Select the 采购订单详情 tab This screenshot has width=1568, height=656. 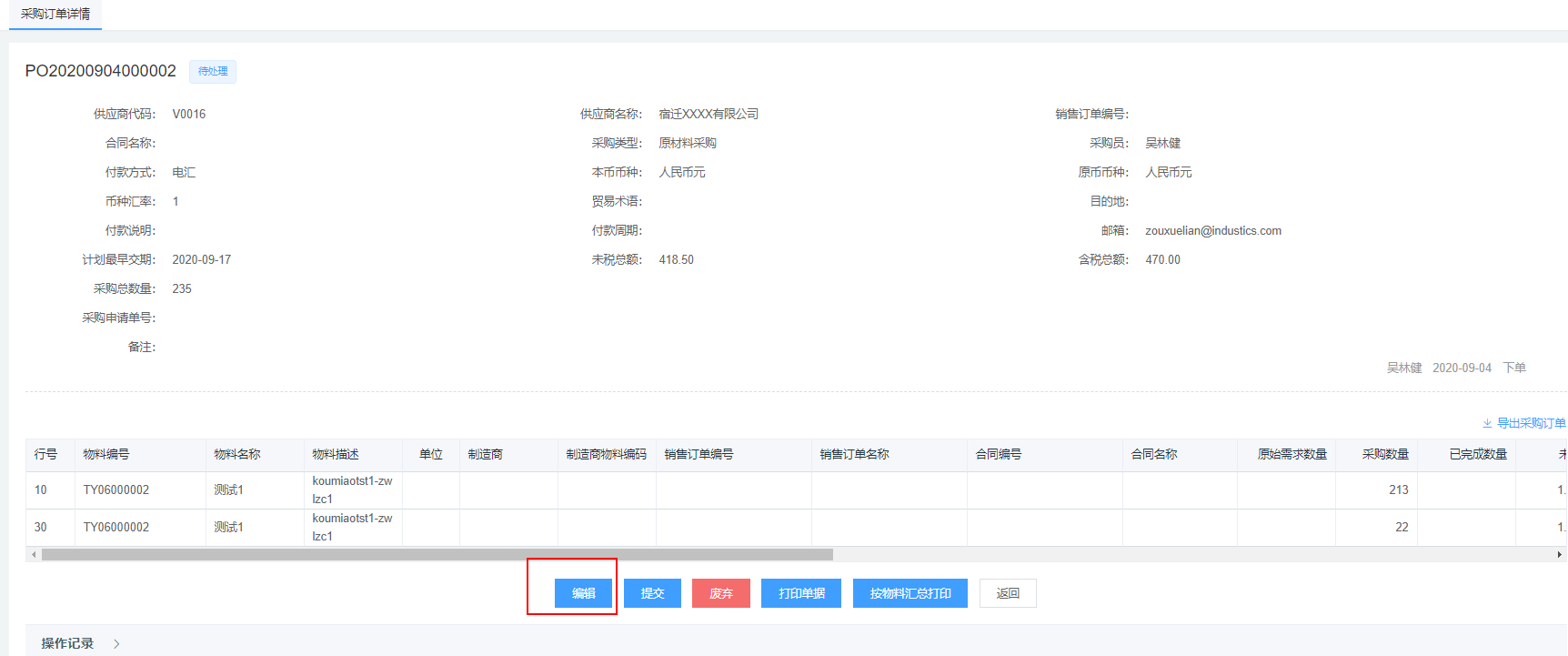coord(55,15)
